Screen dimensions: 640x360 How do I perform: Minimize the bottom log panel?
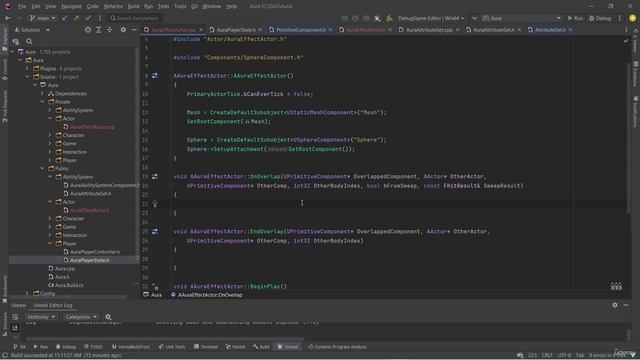[x=626, y=305]
